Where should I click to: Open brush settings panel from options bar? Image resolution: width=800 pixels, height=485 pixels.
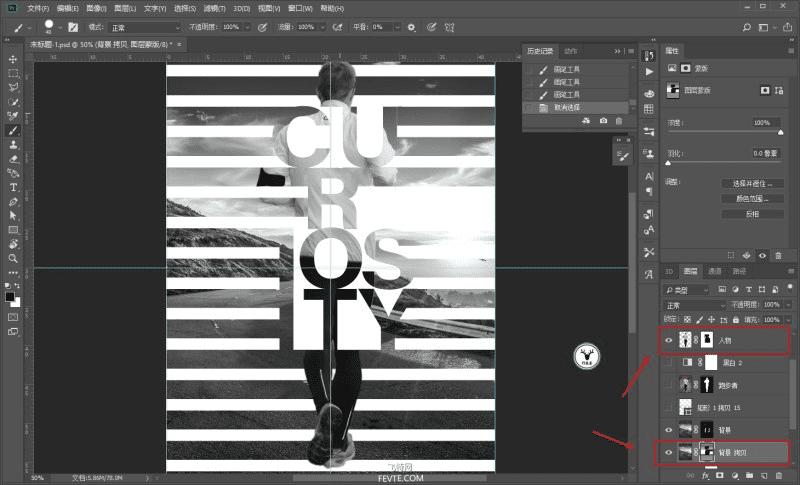tap(73, 28)
